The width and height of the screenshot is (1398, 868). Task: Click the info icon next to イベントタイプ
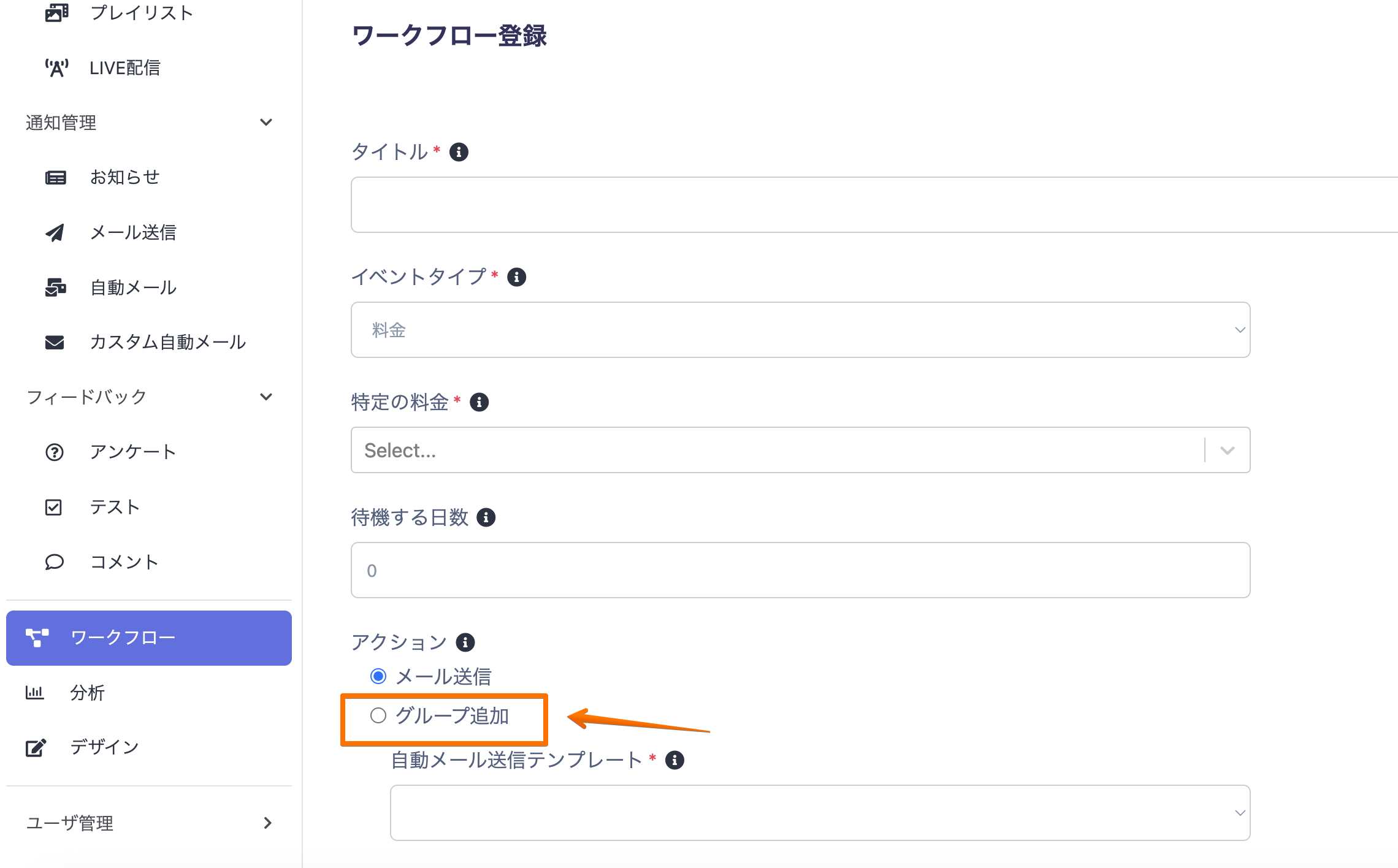click(516, 277)
